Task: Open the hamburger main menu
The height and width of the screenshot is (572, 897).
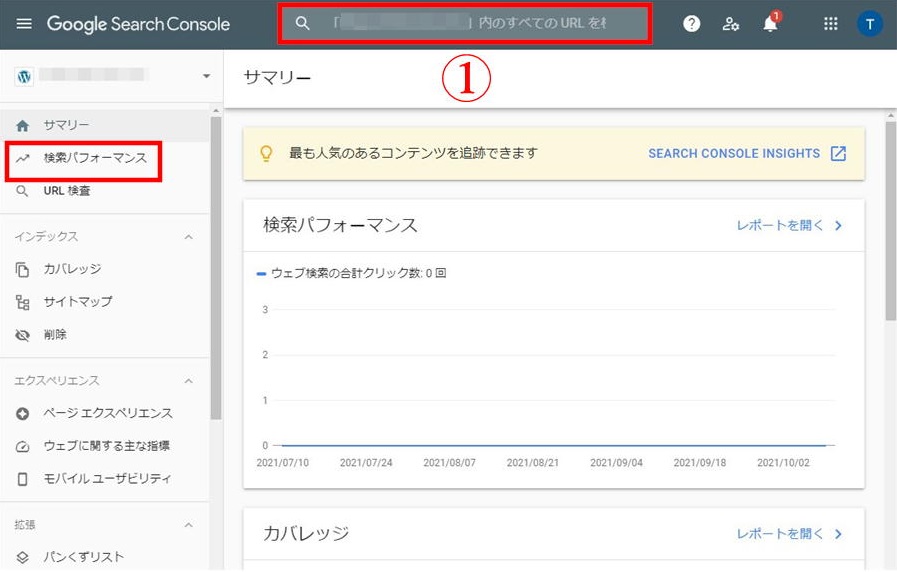Action: (24, 24)
